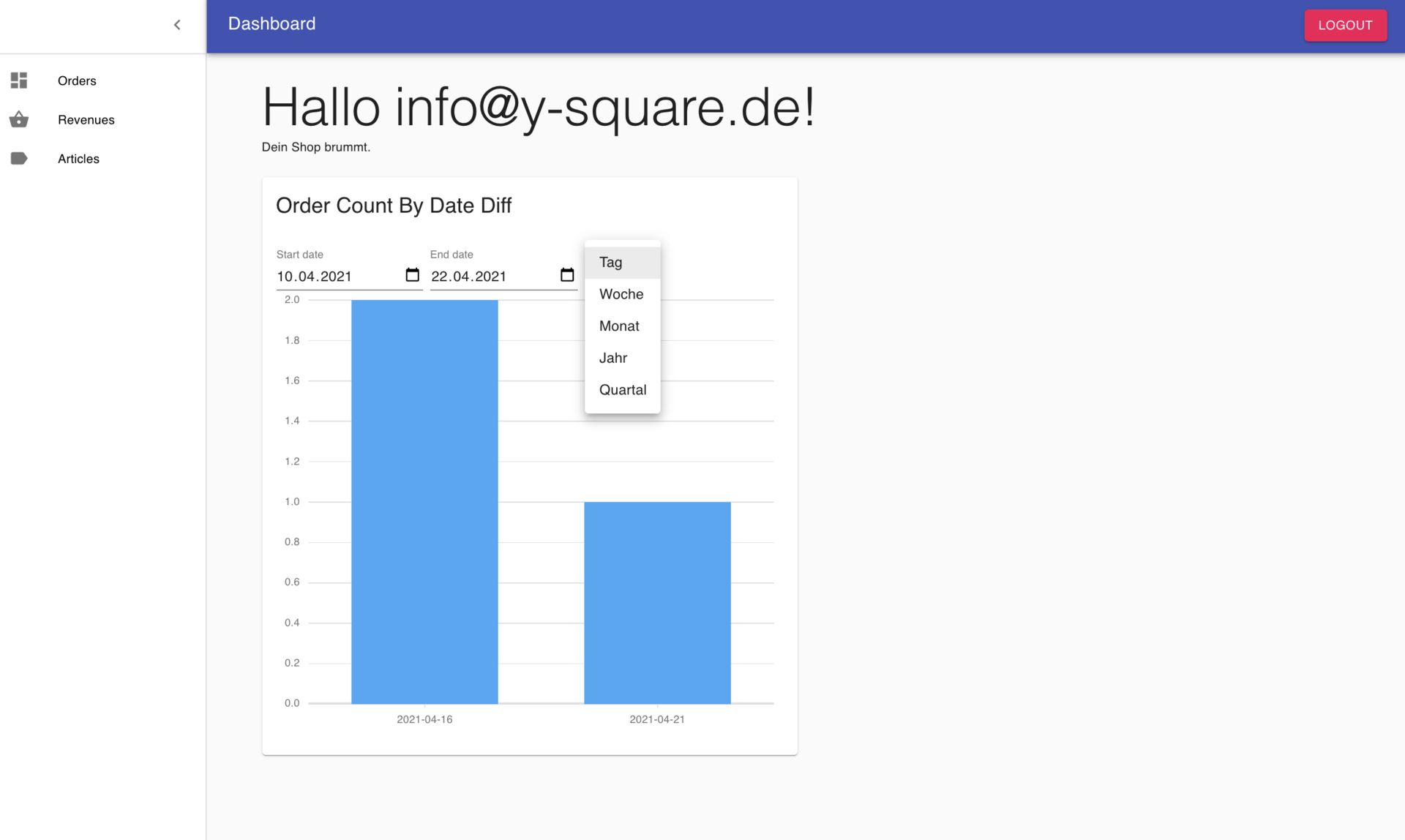Click the back chevron above the sidebar
Viewport: 1405px width, 840px height.
pyautogui.click(x=176, y=24)
